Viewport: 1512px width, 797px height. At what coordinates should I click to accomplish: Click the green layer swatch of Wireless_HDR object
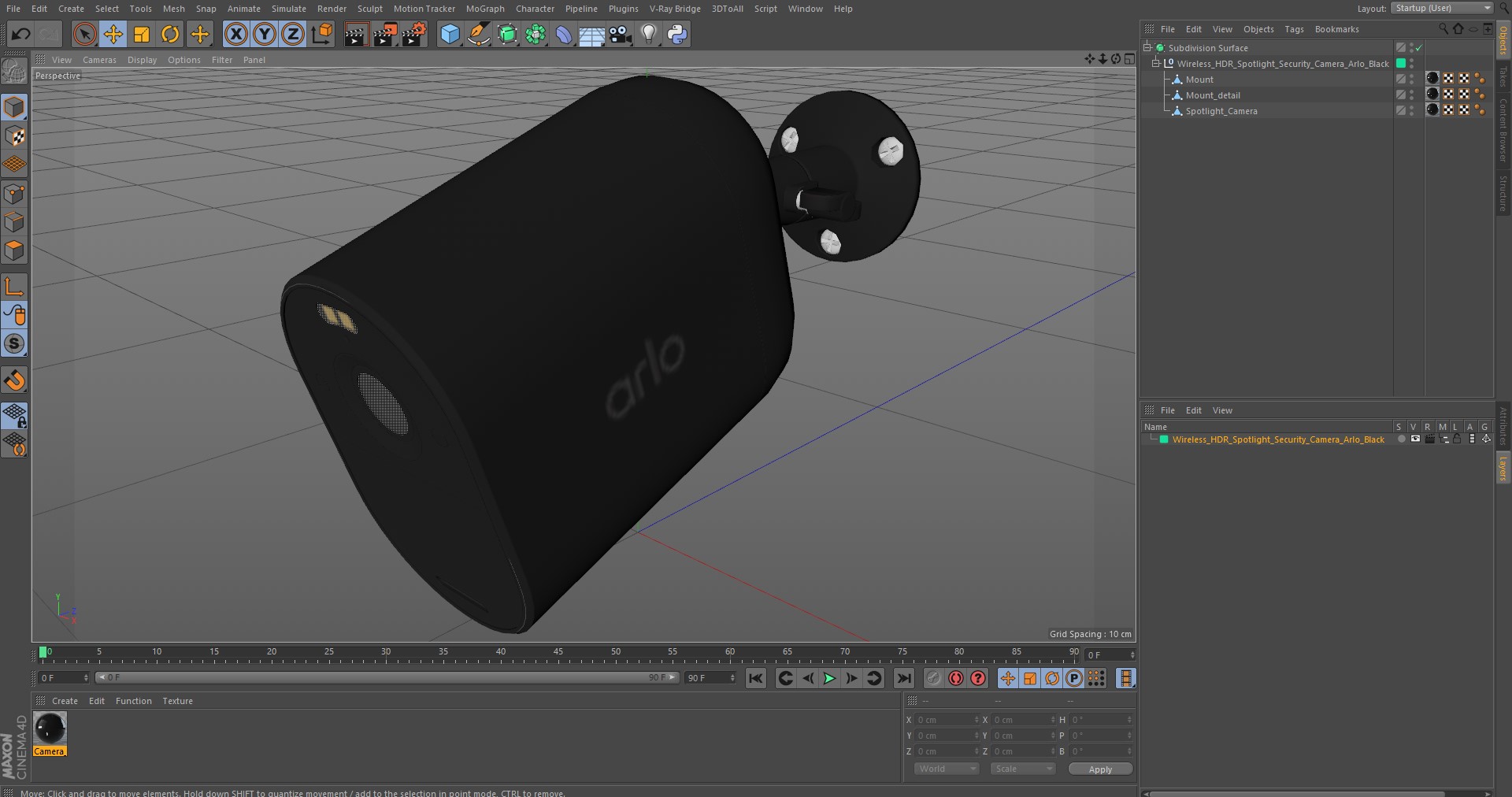pyautogui.click(x=1401, y=63)
